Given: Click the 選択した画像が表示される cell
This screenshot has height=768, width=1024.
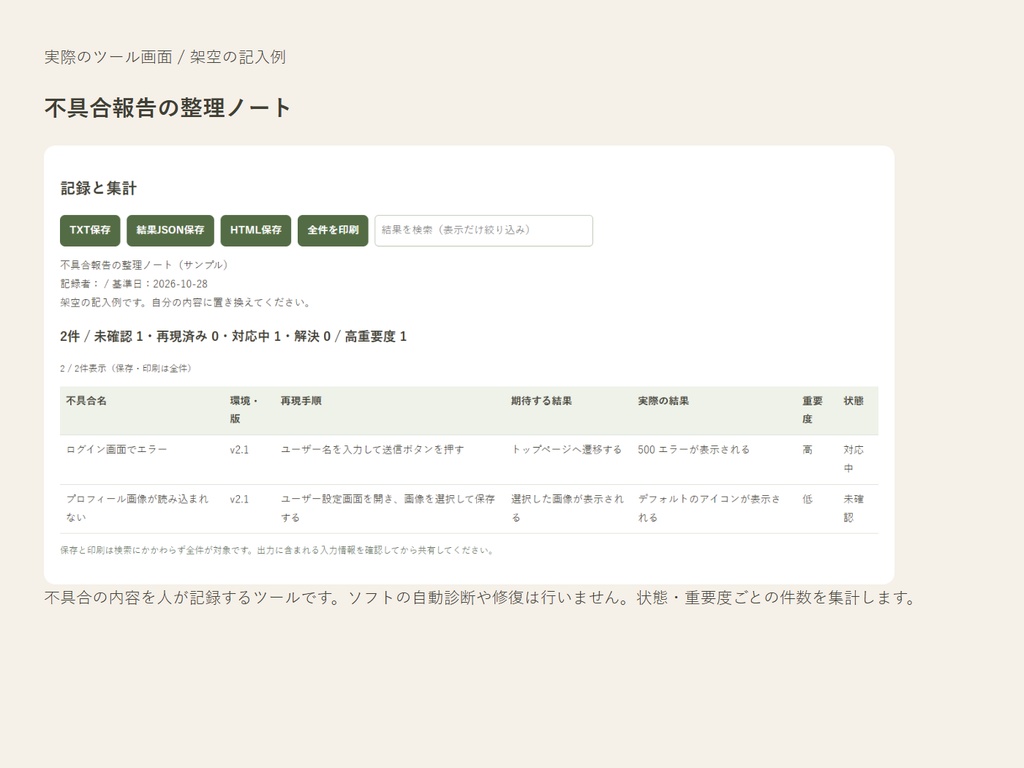Looking at the screenshot, I should pos(568,508).
